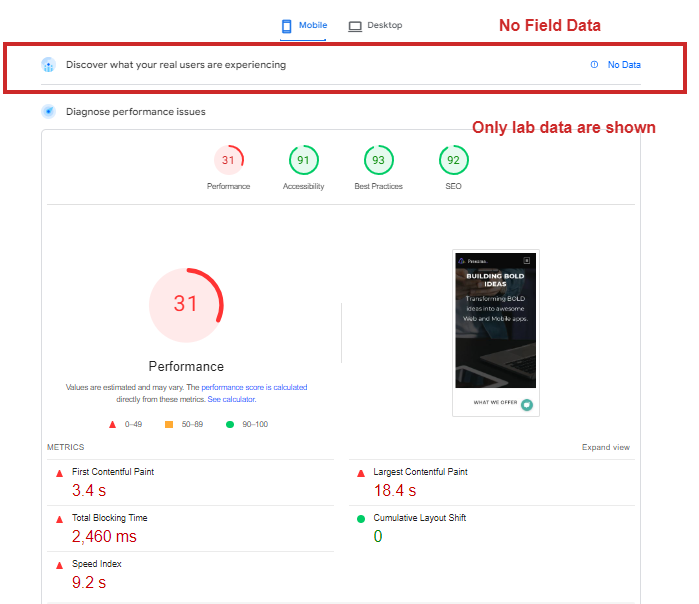This screenshot has width=699, height=604.
Task: Click the green circle 90–100 legend icon
Action: [230, 424]
